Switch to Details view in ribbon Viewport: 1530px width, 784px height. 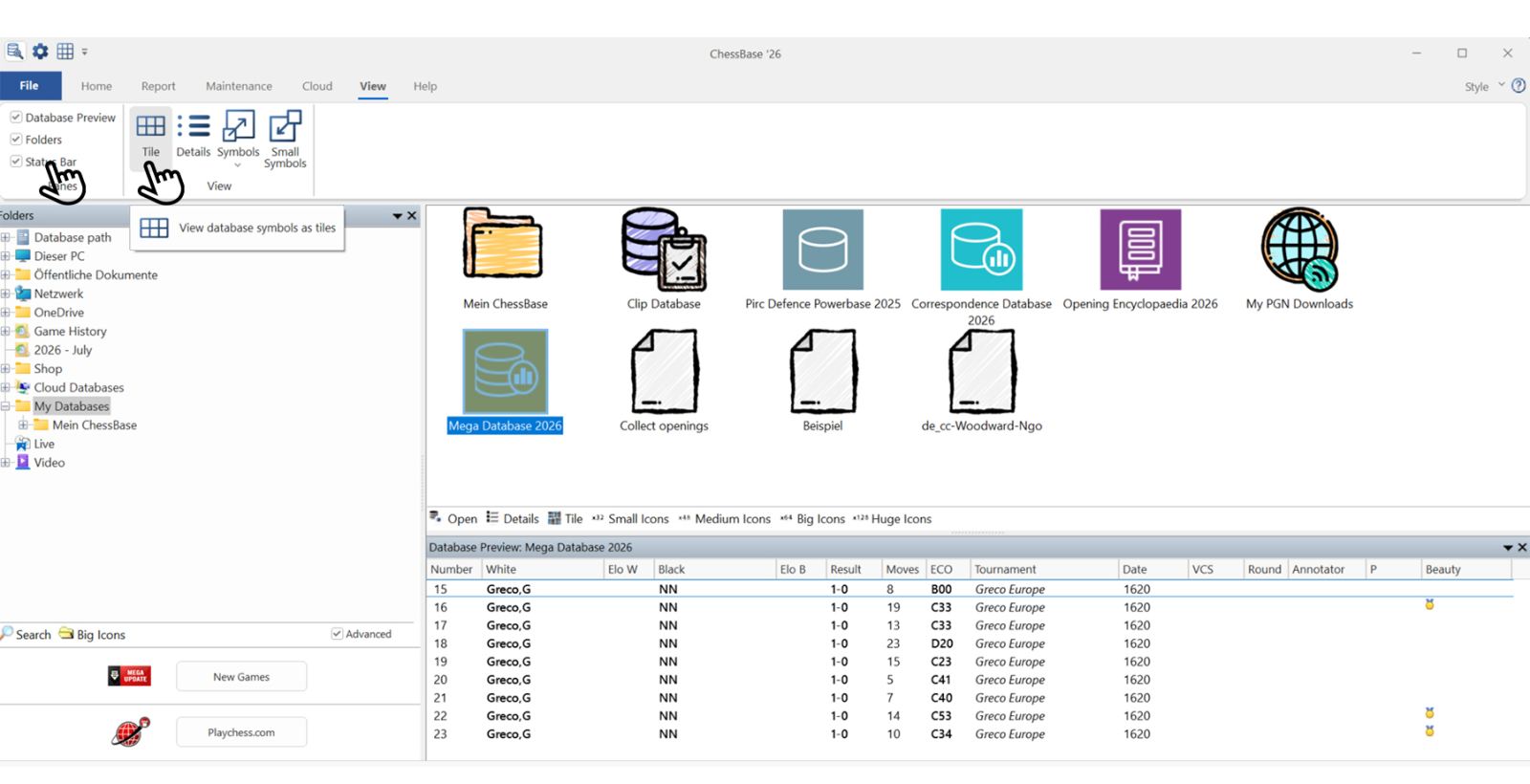[x=193, y=125]
